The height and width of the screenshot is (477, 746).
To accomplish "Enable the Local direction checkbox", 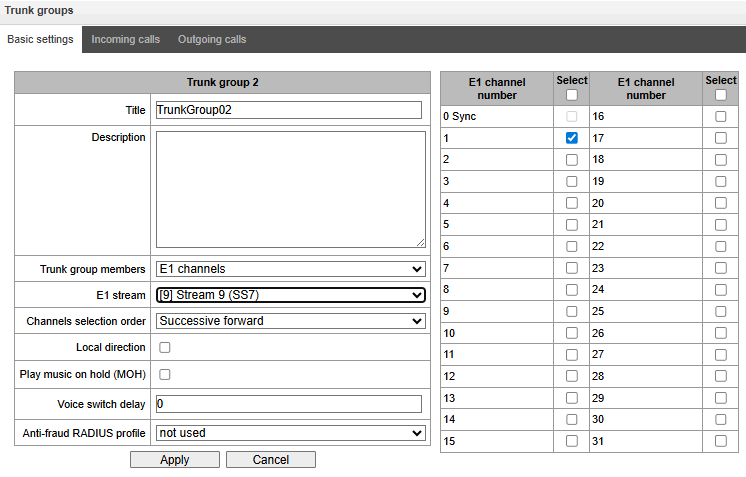I will pyautogui.click(x=165, y=347).
